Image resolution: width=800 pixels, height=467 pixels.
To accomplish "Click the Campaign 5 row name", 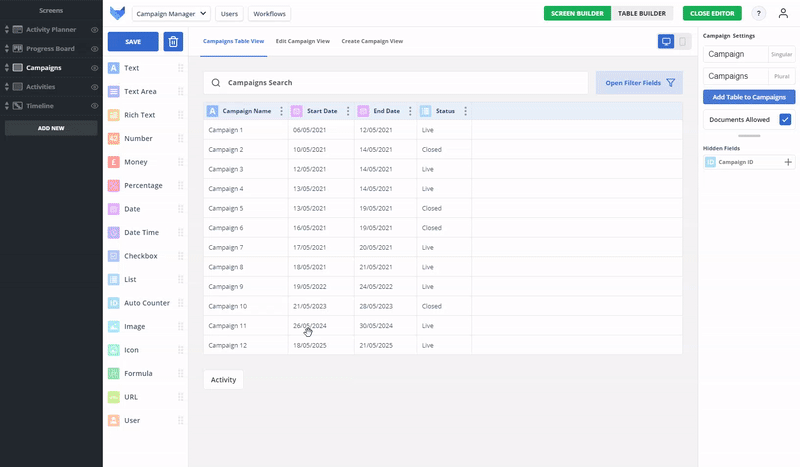I will click(226, 208).
